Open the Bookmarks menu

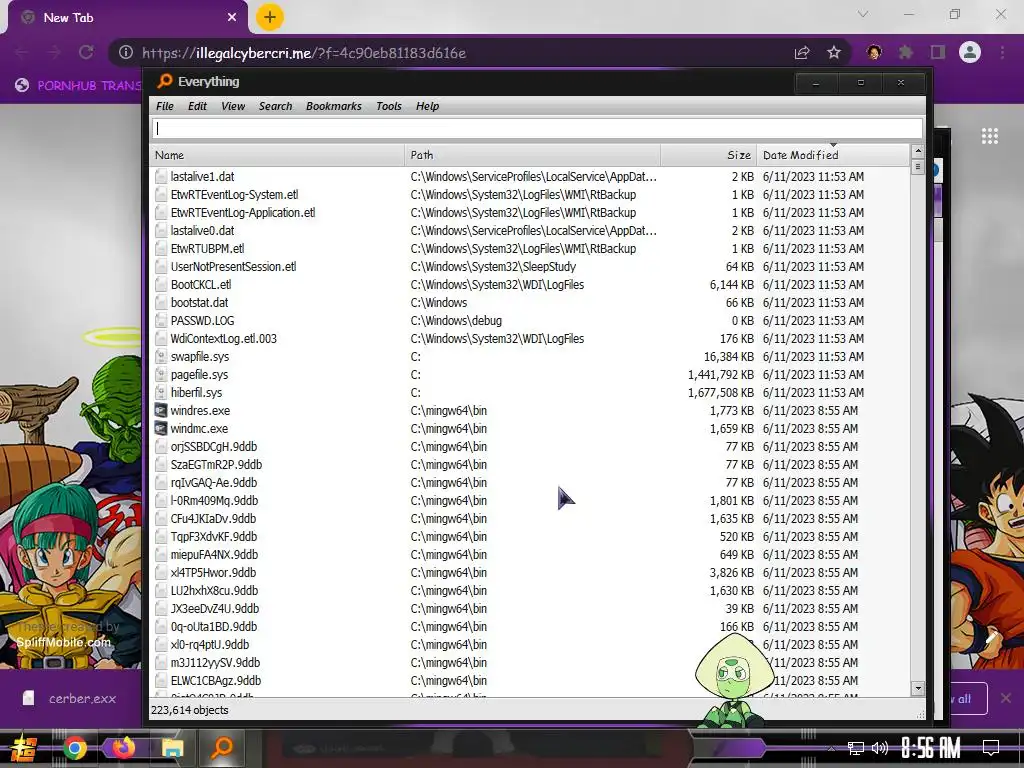click(x=333, y=106)
